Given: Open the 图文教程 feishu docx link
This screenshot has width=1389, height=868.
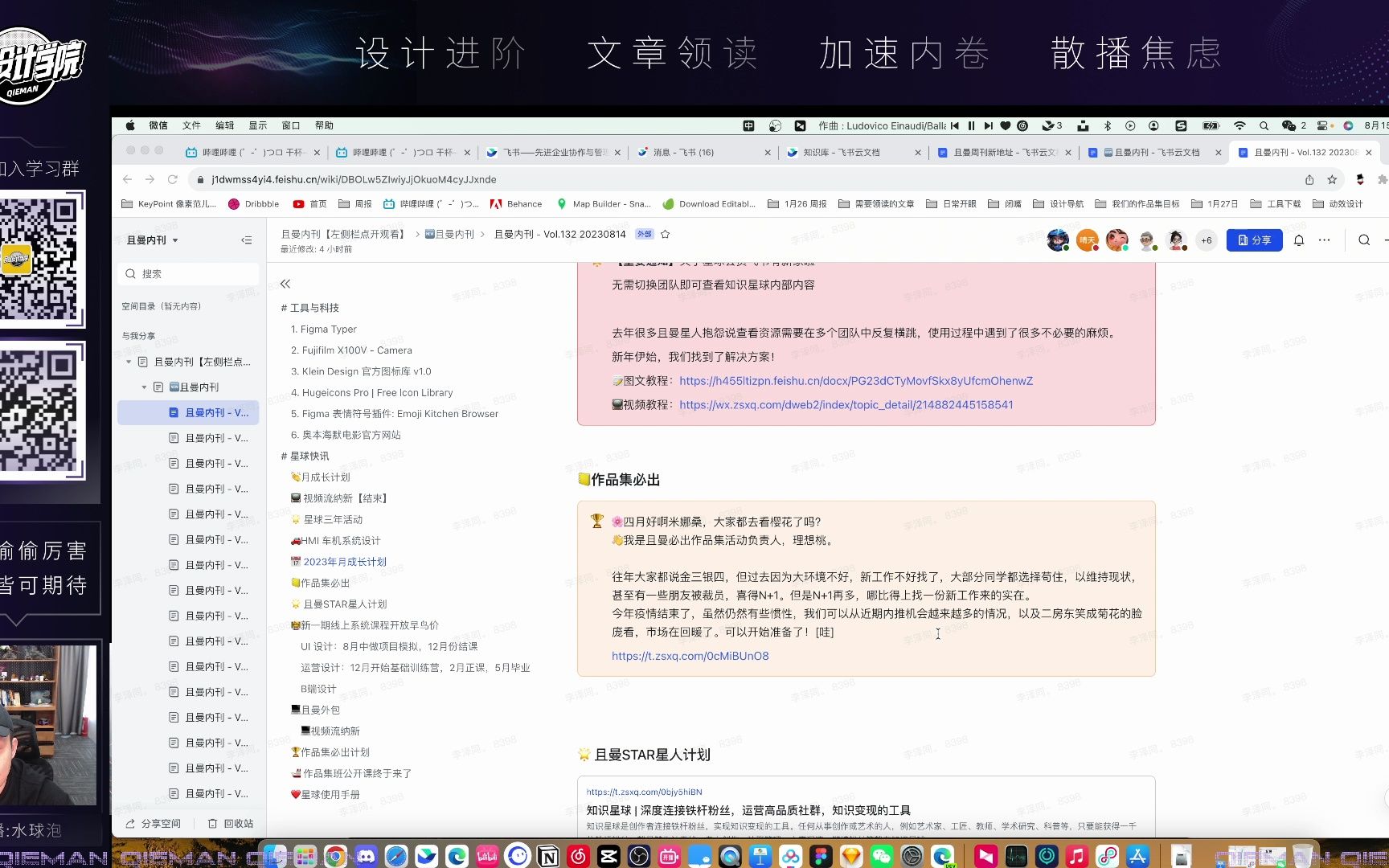Looking at the screenshot, I should point(856,381).
